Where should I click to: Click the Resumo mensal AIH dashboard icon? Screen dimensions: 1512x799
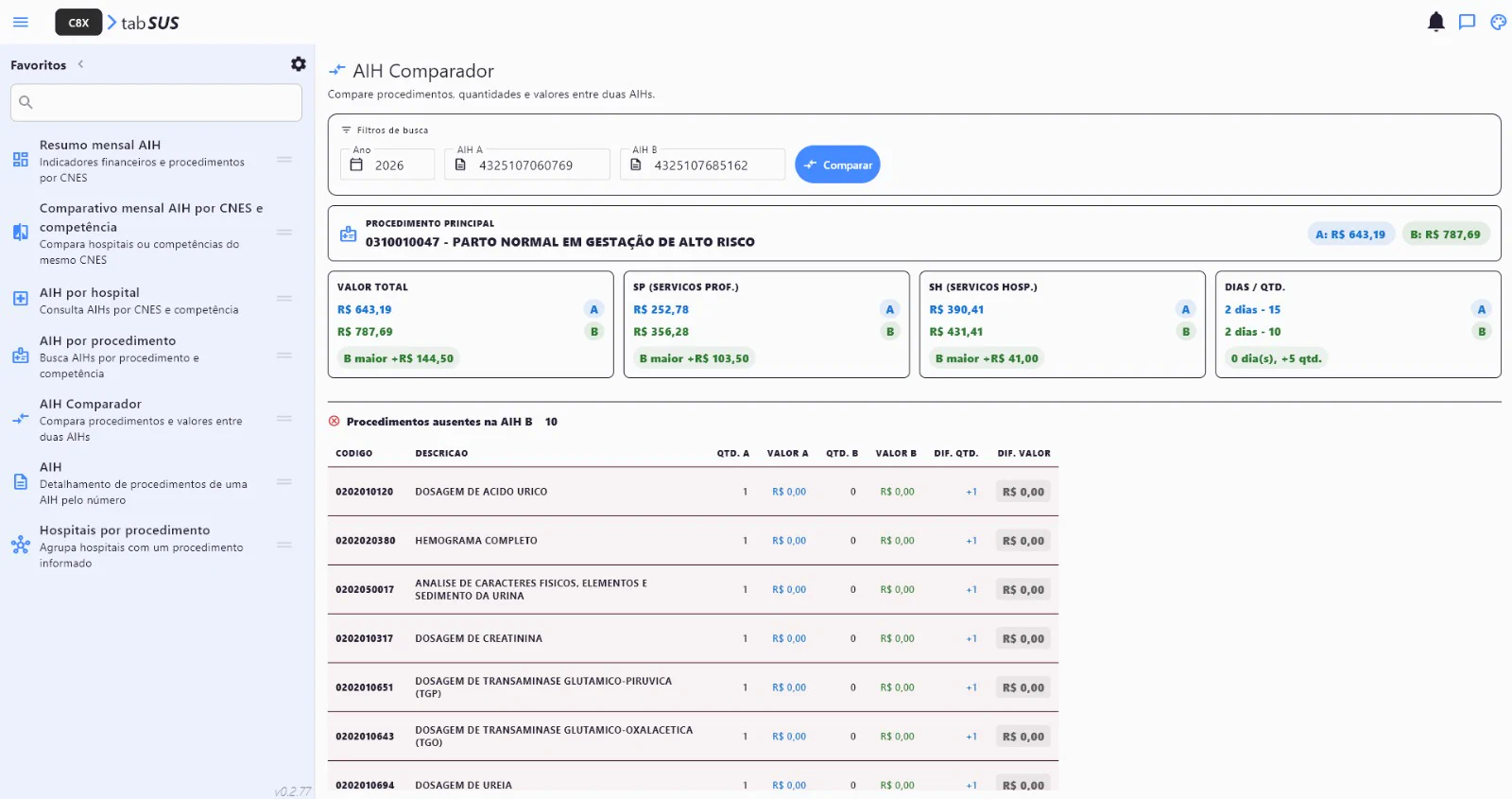(21, 160)
